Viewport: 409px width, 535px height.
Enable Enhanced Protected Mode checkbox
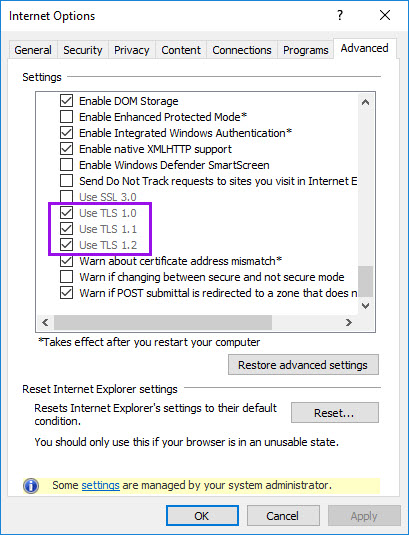[66, 117]
